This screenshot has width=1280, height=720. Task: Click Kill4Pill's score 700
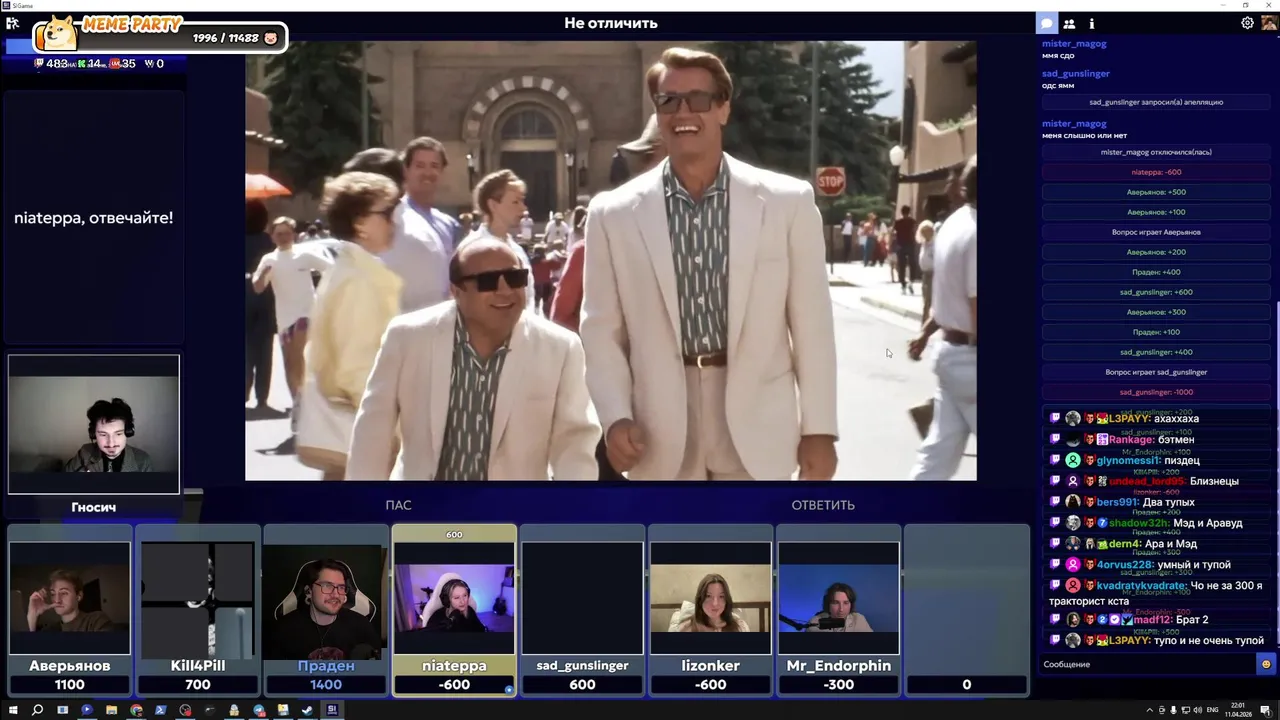198,685
